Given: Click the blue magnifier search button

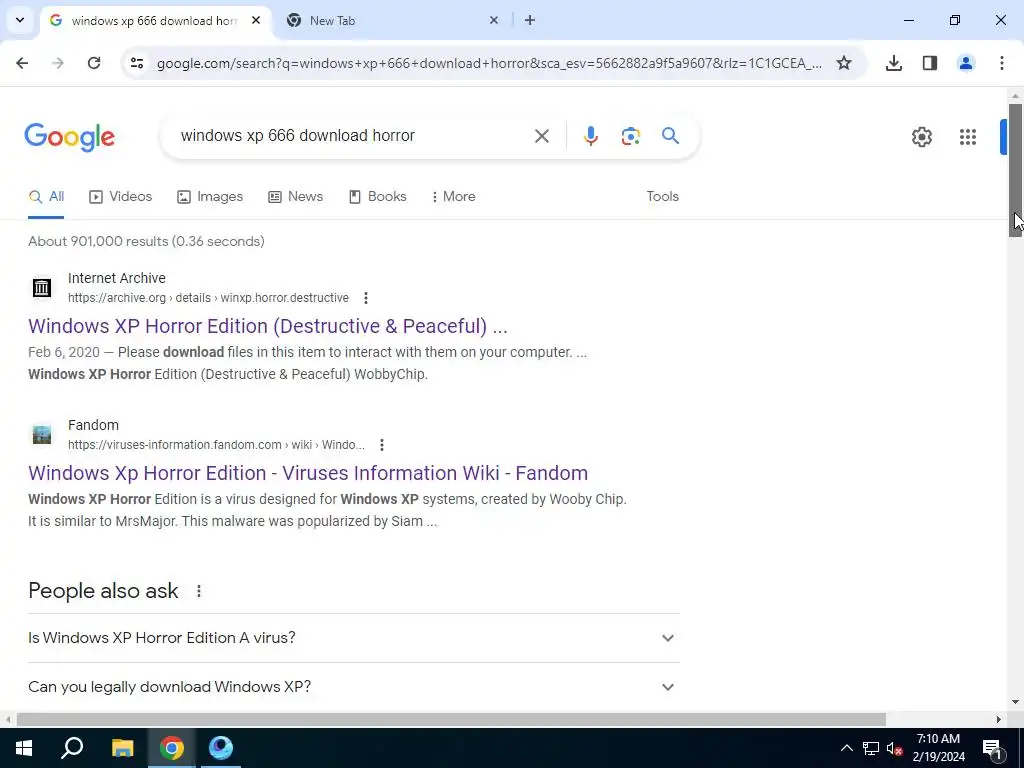Looking at the screenshot, I should pos(670,136).
